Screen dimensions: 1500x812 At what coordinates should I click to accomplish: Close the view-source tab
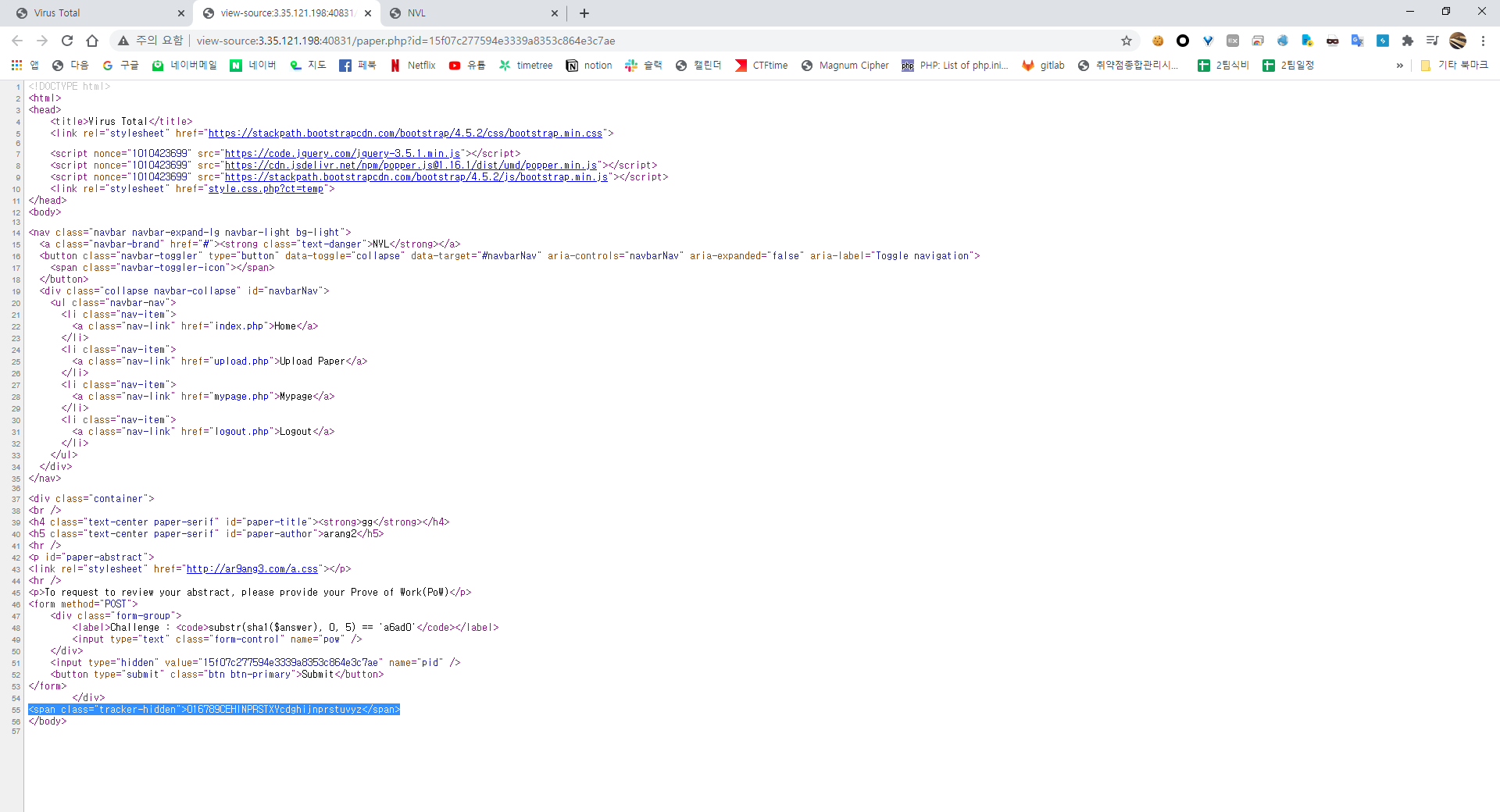pos(368,13)
